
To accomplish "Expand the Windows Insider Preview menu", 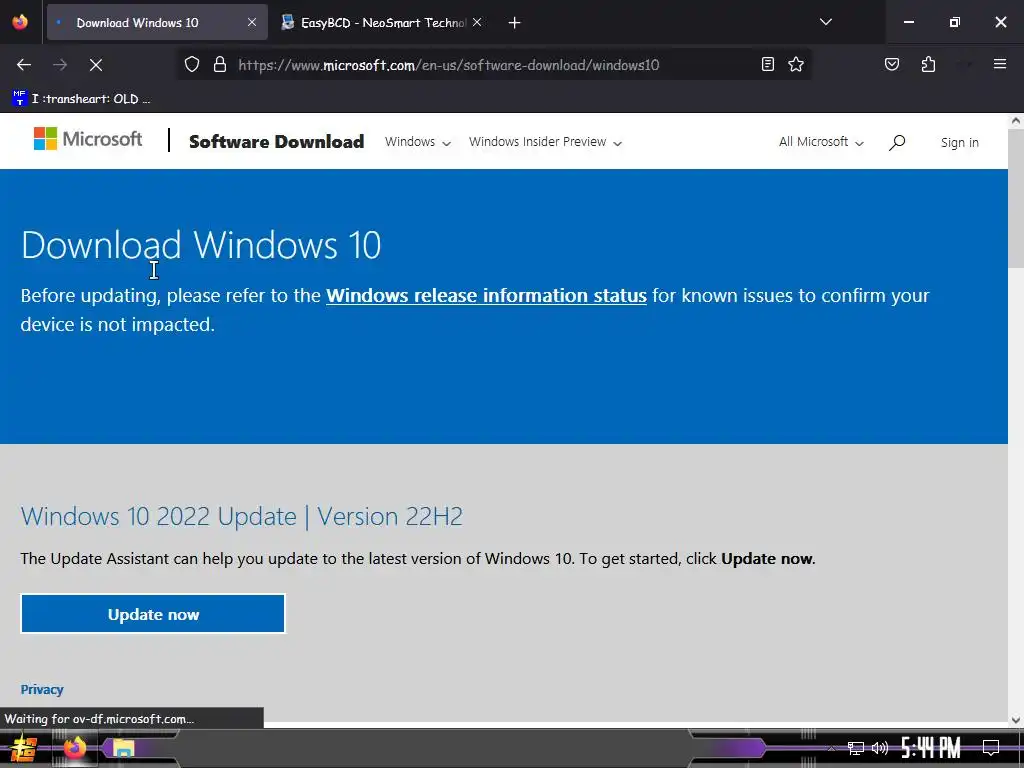I will [545, 142].
